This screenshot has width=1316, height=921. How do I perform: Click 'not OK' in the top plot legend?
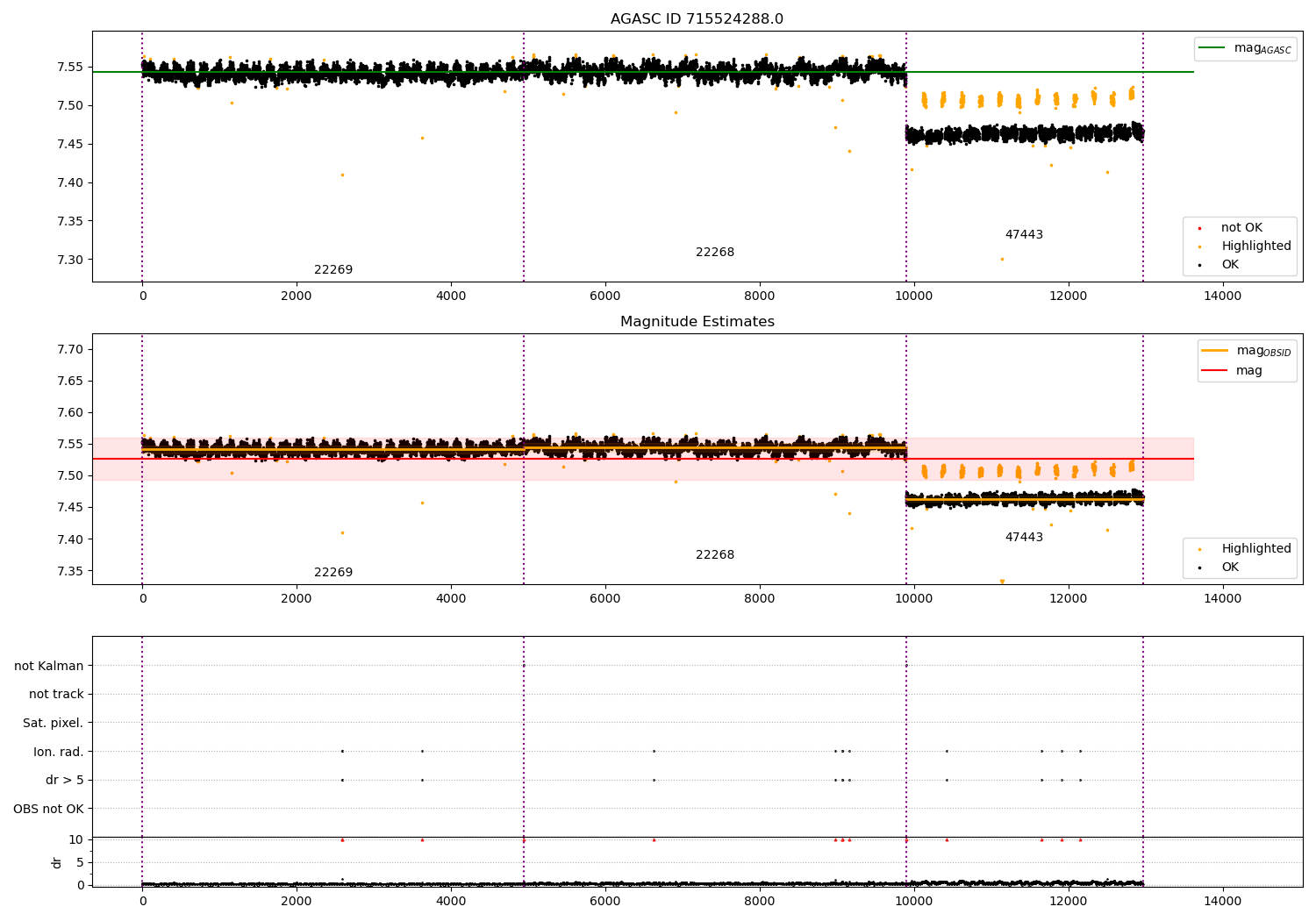tap(1241, 227)
